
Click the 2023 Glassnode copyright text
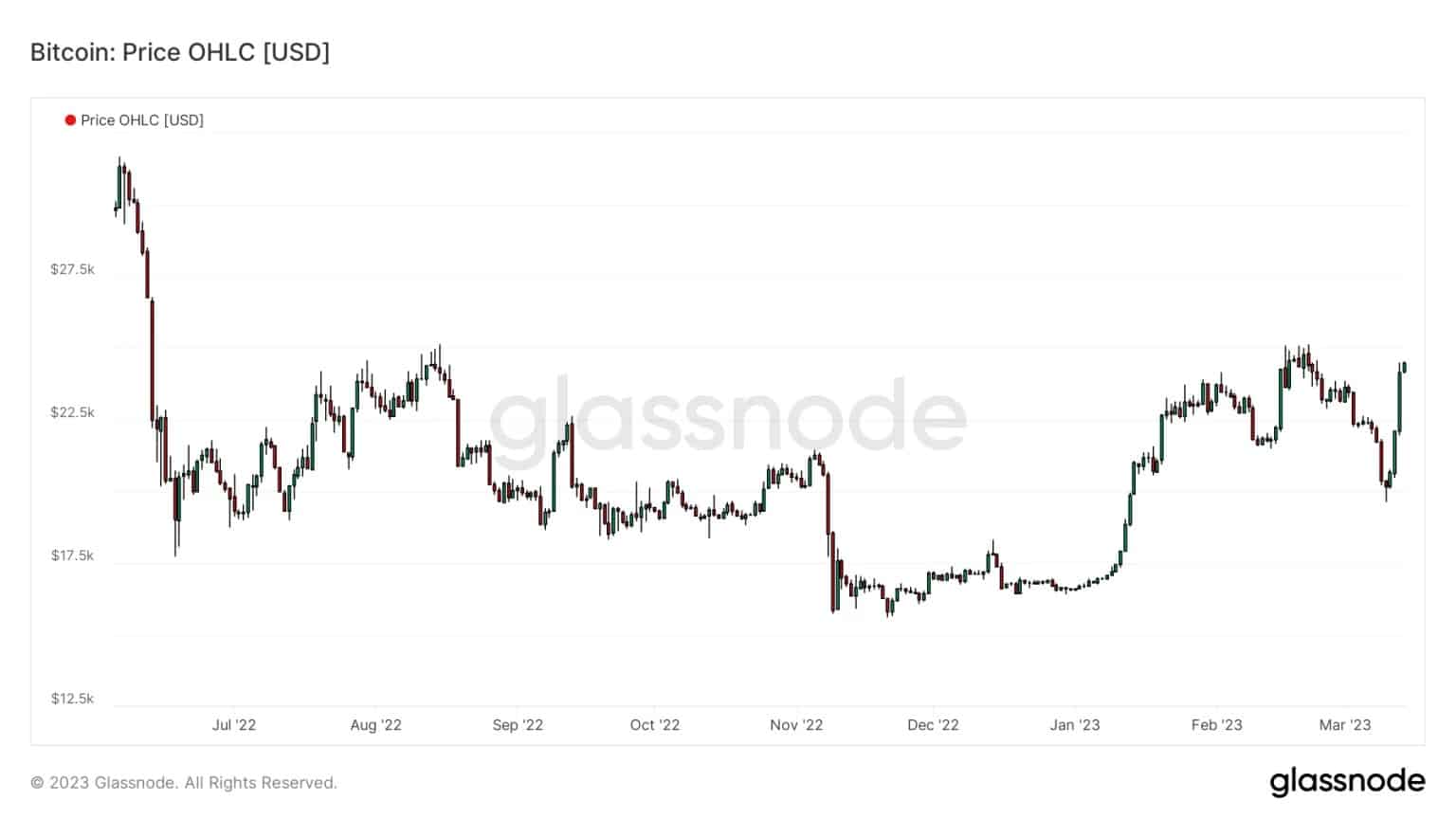[184, 783]
